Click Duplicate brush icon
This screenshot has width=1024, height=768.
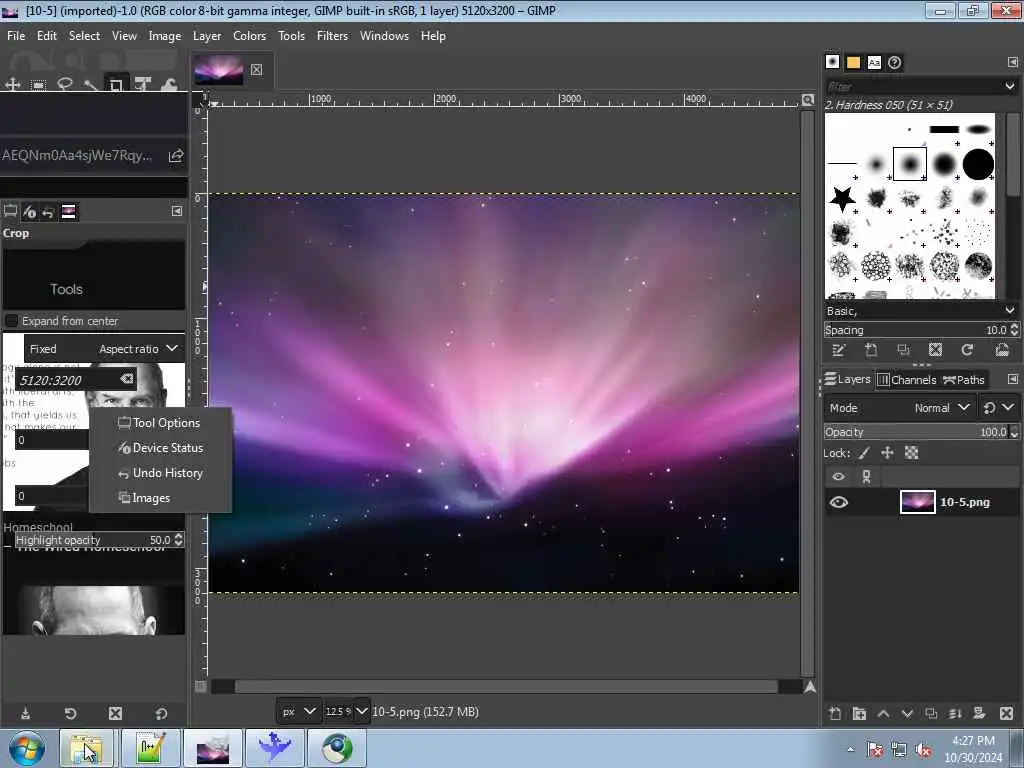coord(903,350)
